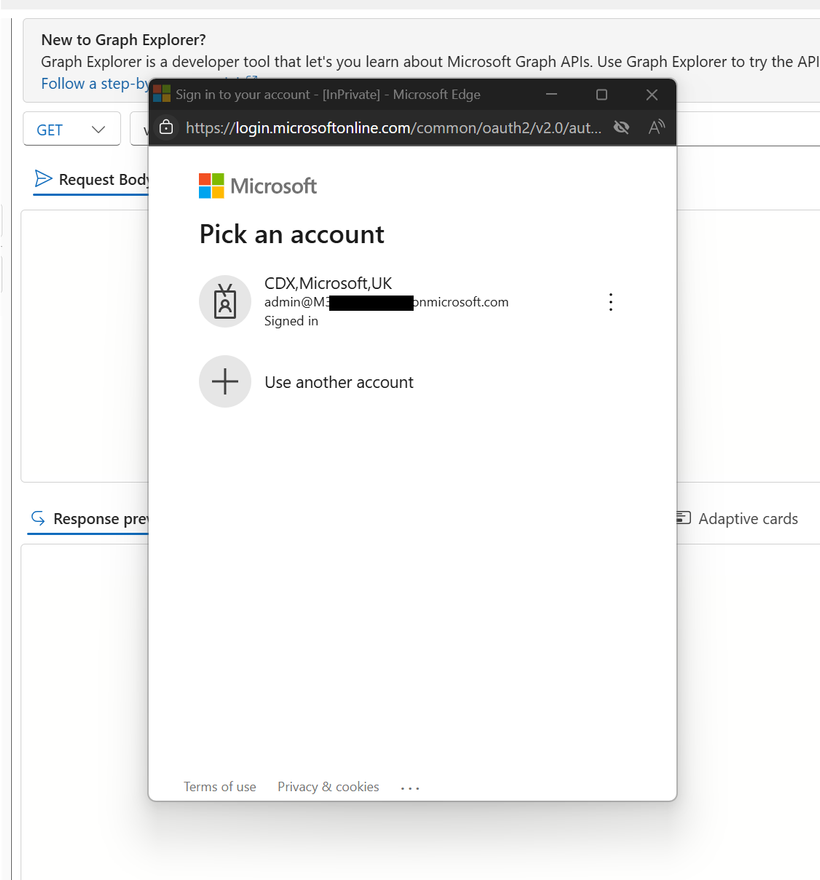Click the Signed in status text
The height and width of the screenshot is (880, 820).
coord(291,321)
